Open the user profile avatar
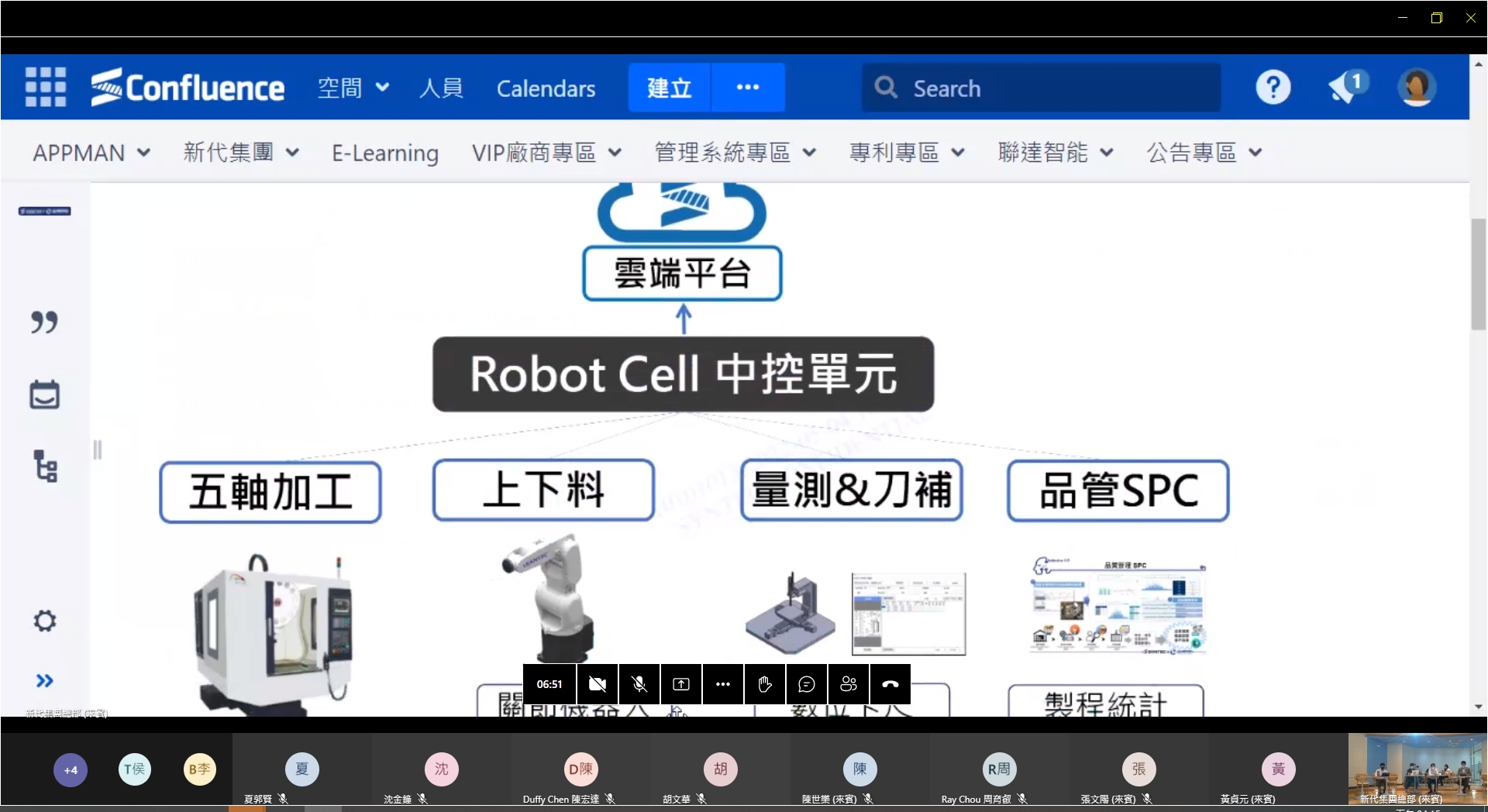The image size is (1488, 812). [x=1417, y=88]
